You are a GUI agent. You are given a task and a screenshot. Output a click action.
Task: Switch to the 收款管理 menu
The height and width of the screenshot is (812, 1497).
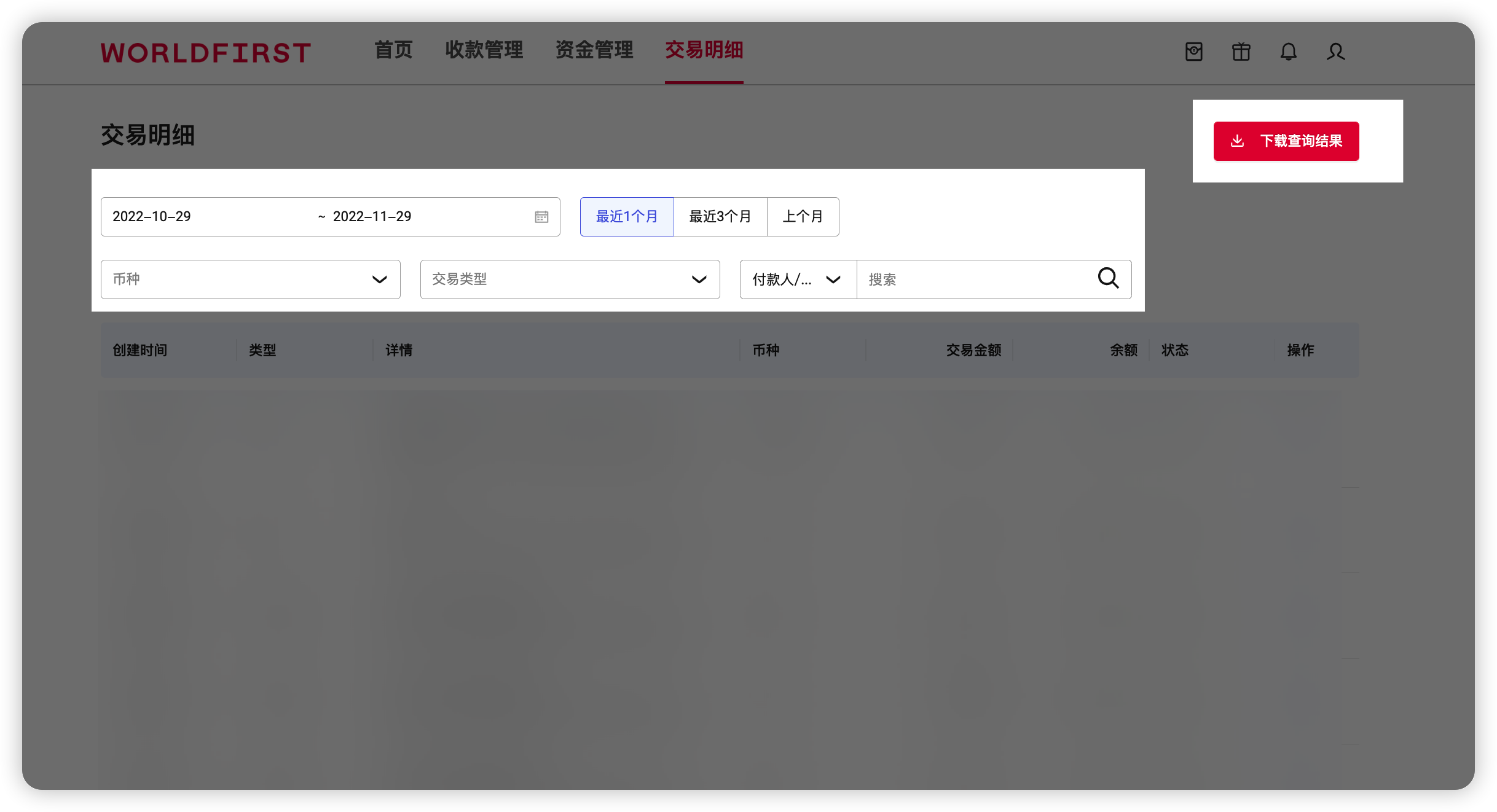(x=484, y=51)
